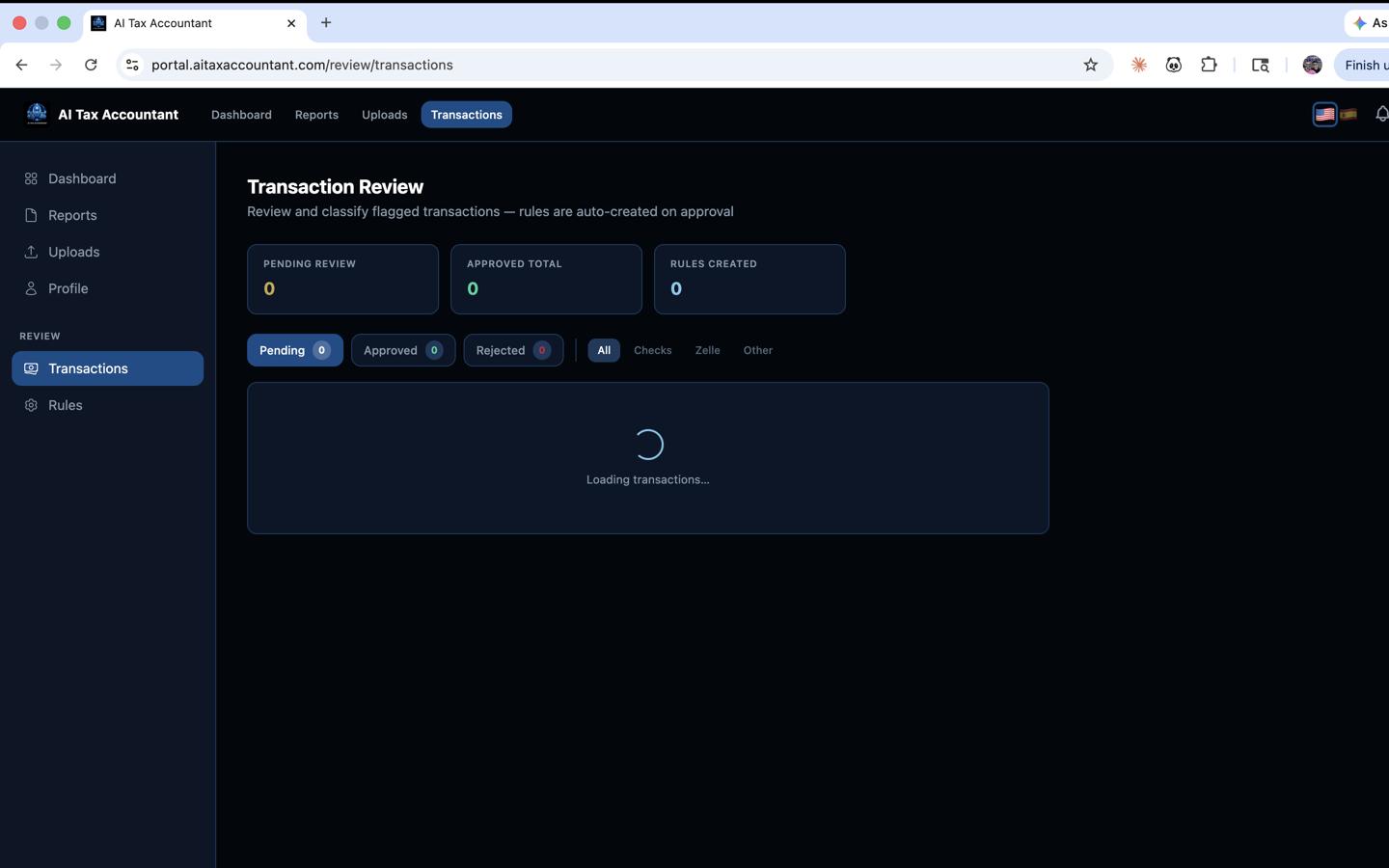Click the Approved Total stat card

pyautogui.click(x=546, y=279)
